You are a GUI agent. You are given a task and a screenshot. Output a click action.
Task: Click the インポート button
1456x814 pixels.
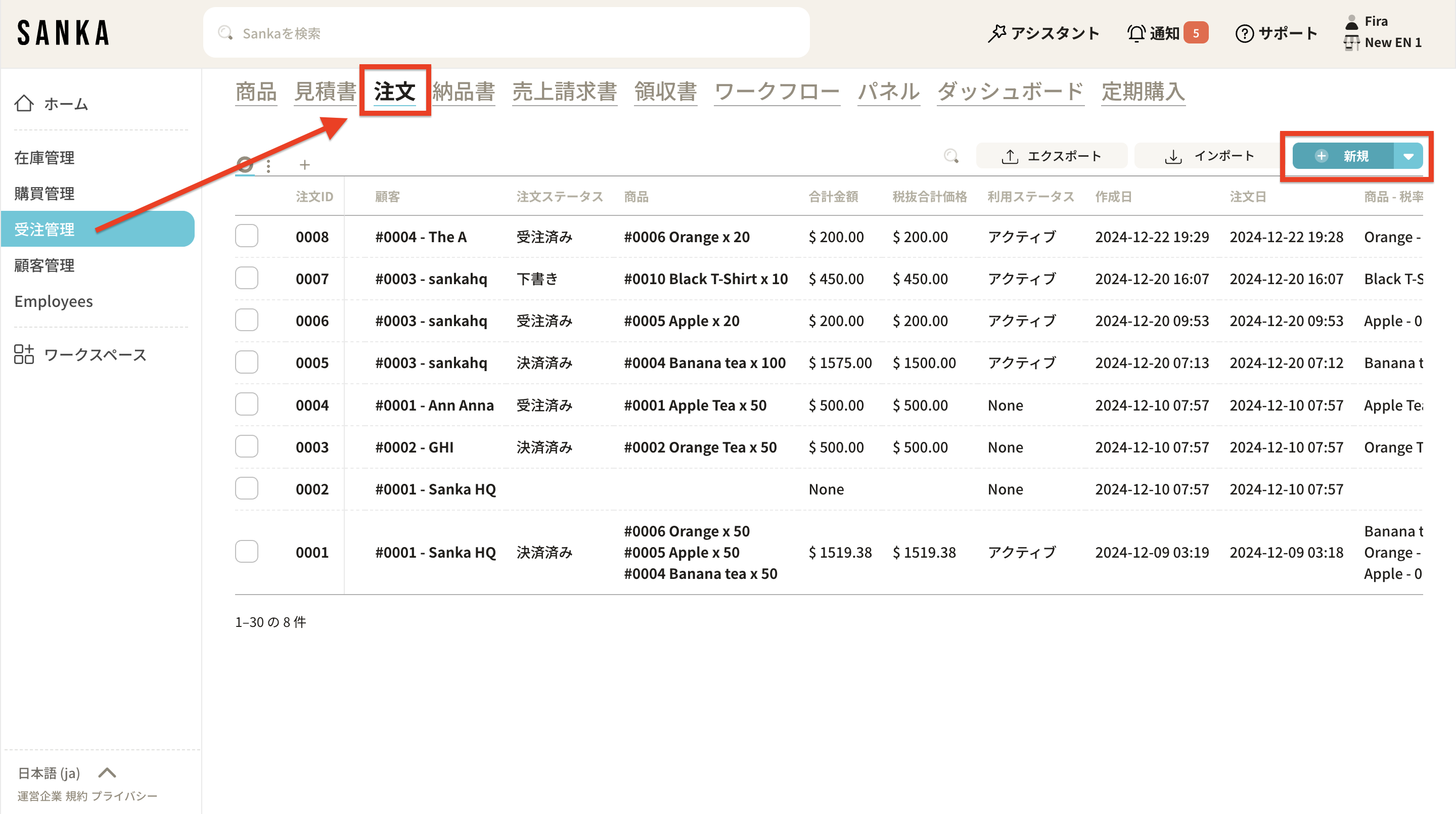(1209, 156)
